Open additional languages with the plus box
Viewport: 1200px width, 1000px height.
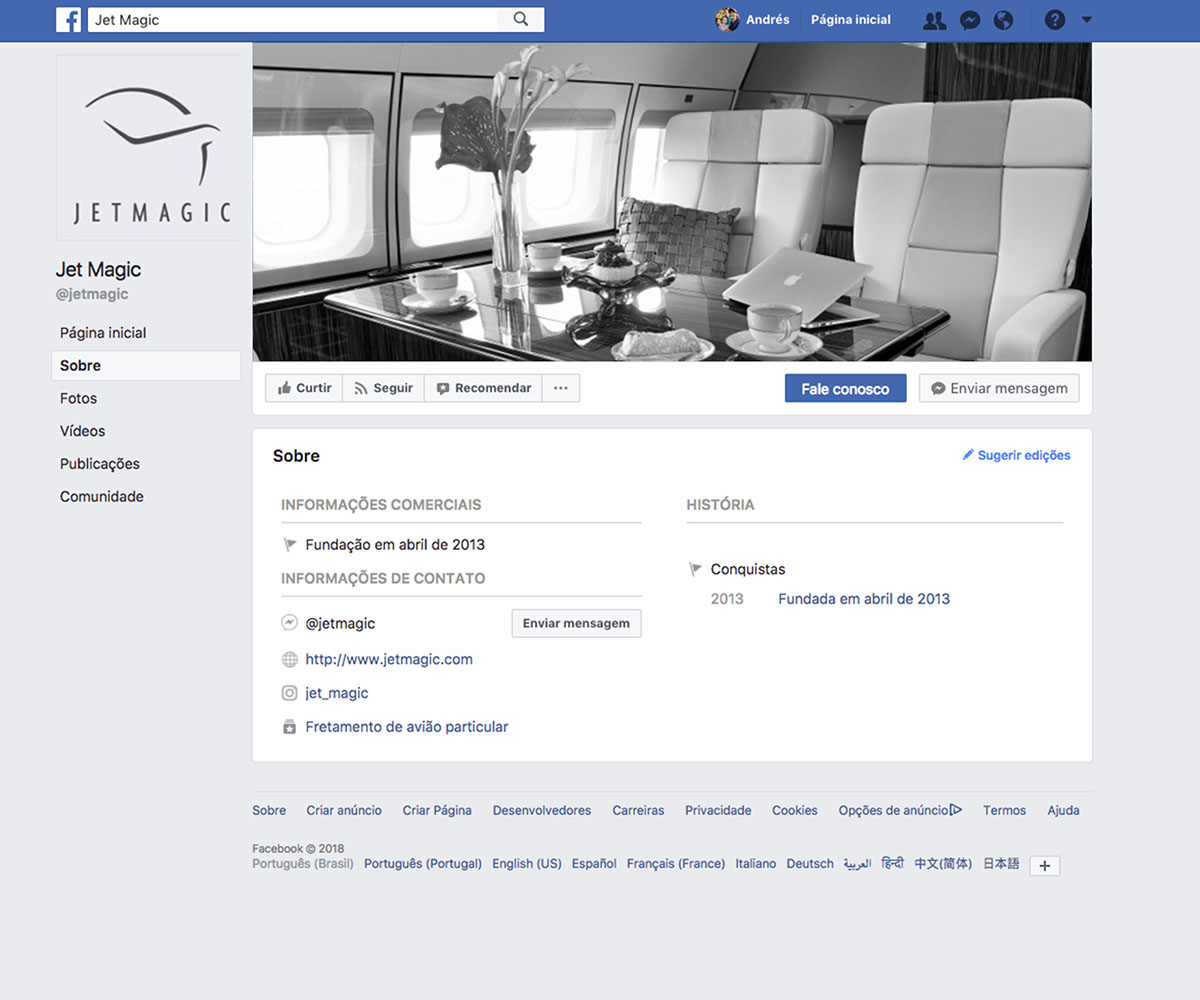tap(1044, 865)
